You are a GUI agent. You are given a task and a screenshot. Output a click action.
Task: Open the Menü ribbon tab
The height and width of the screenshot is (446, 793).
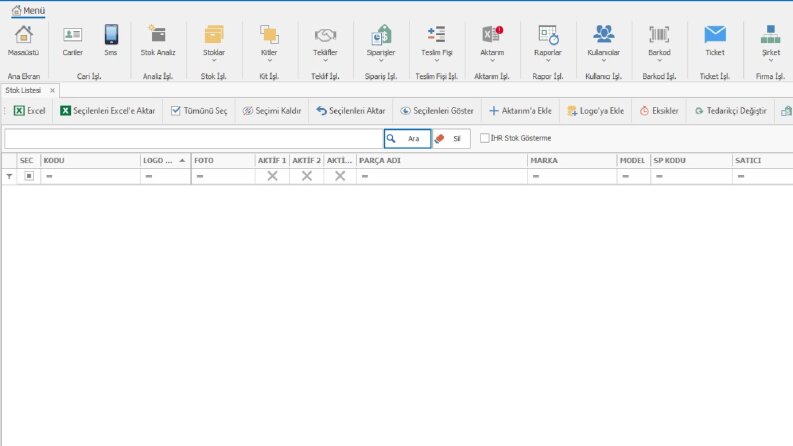click(28, 11)
